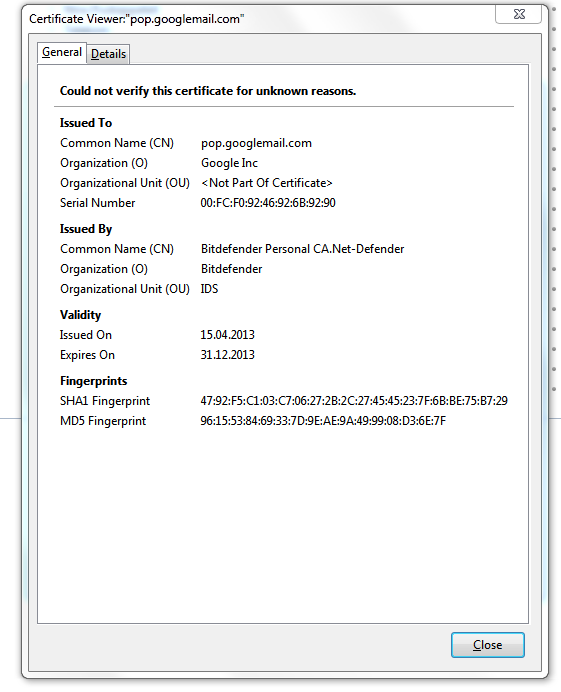This screenshot has width=561, height=692.
Task: Click the Issued On date 15.04.2013
Action: pos(227,335)
